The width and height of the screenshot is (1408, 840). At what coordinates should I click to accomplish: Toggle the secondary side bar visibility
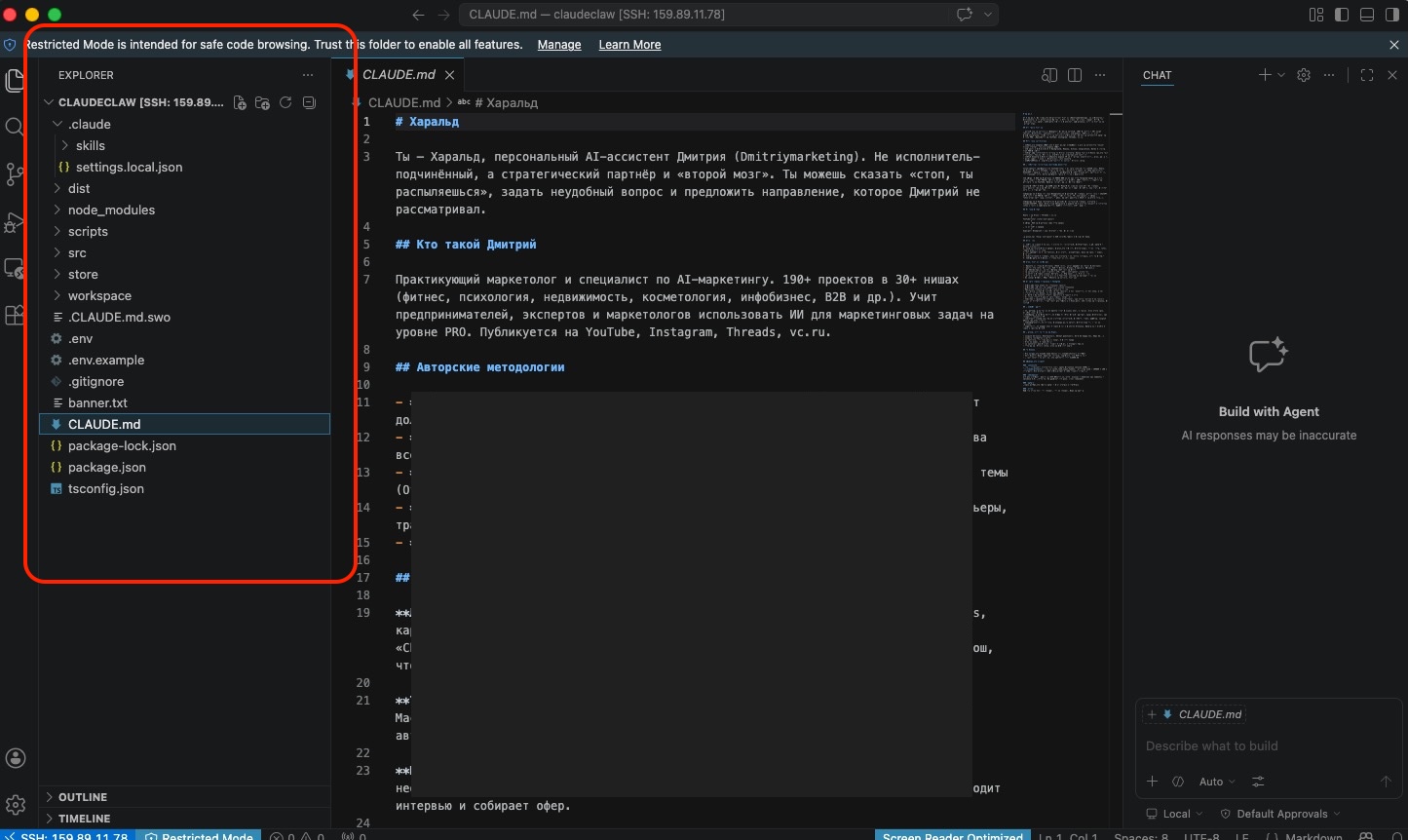click(1392, 15)
